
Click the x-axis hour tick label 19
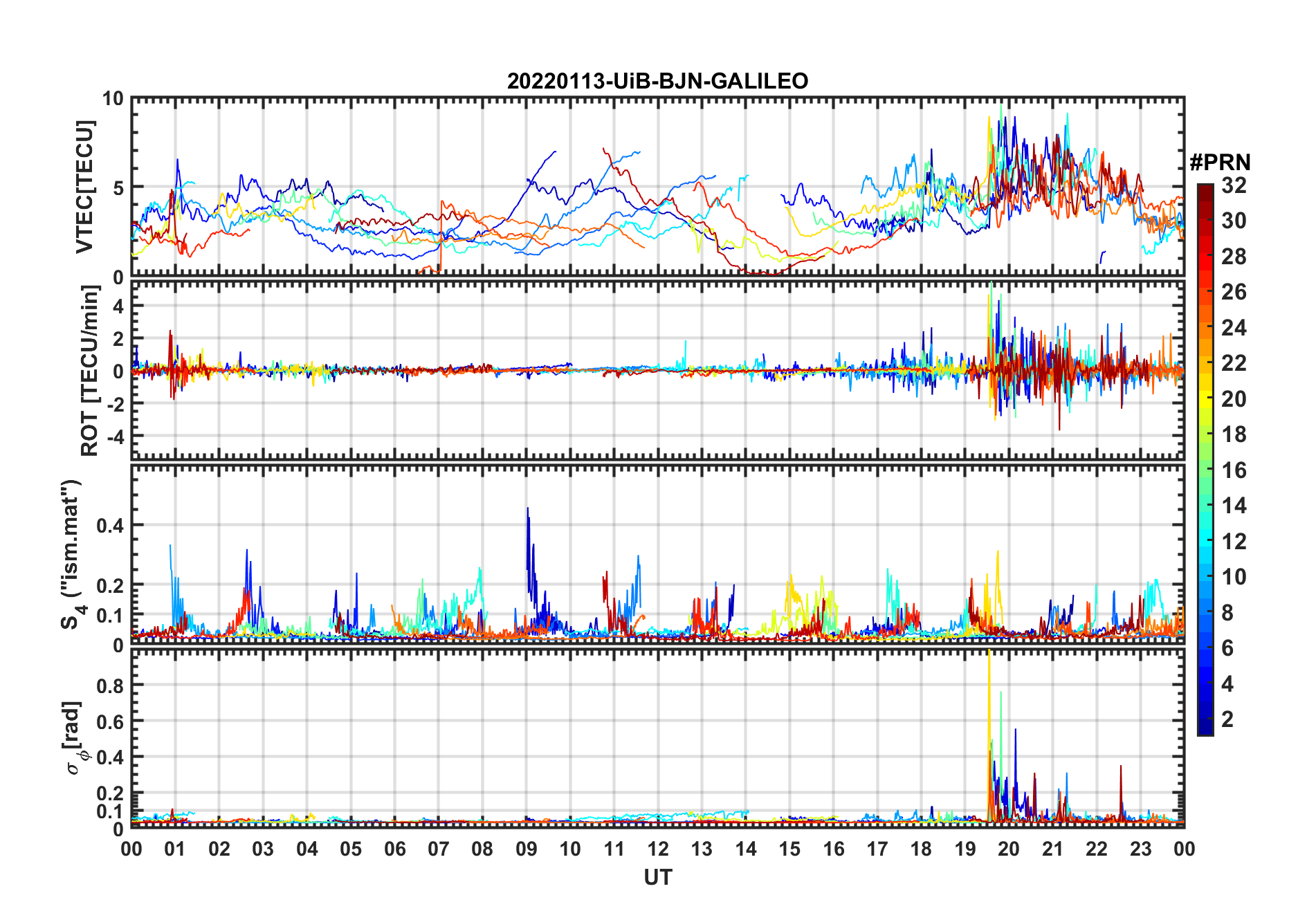pyautogui.click(x=965, y=849)
